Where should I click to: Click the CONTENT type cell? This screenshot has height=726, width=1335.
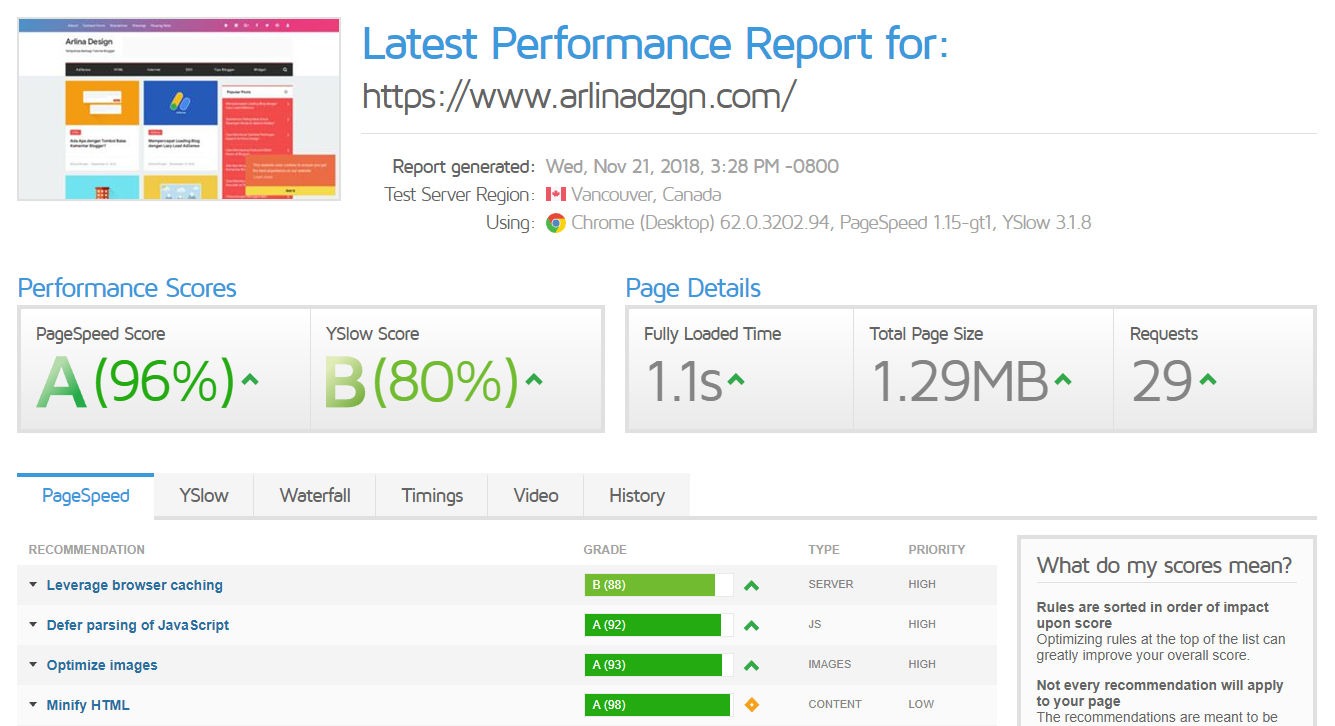(x=835, y=705)
